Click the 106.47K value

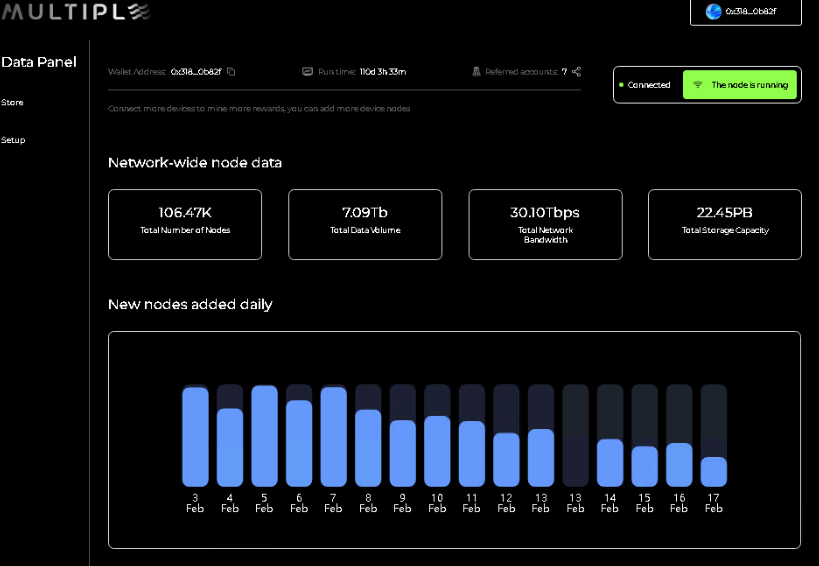(x=185, y=213)
